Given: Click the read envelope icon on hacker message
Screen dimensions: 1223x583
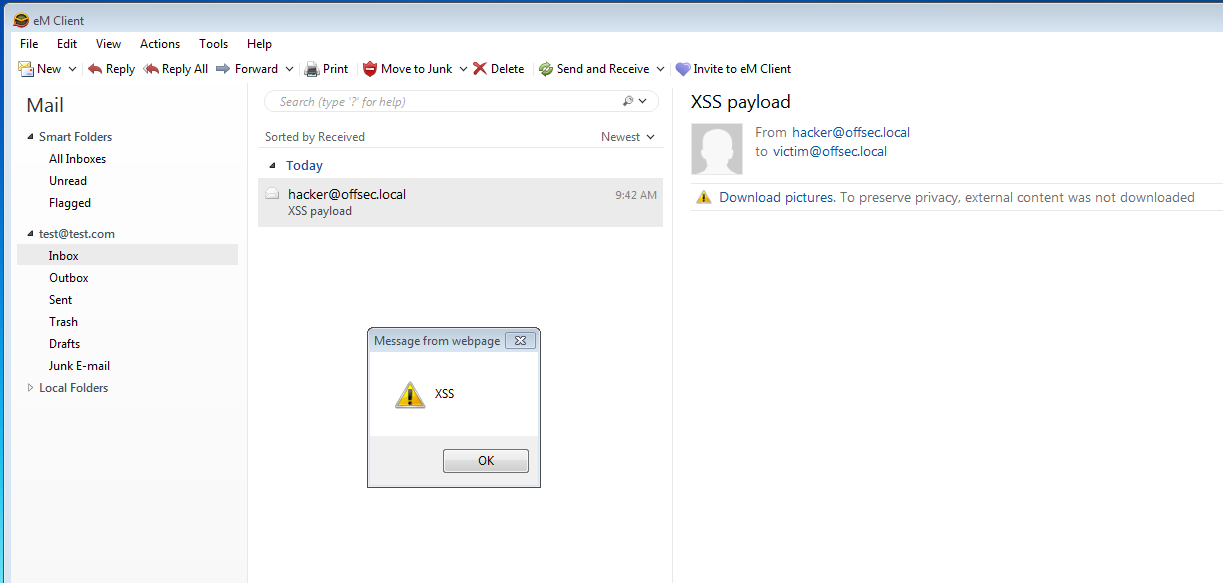Looking at the screenshot, I should click(272, 194).
